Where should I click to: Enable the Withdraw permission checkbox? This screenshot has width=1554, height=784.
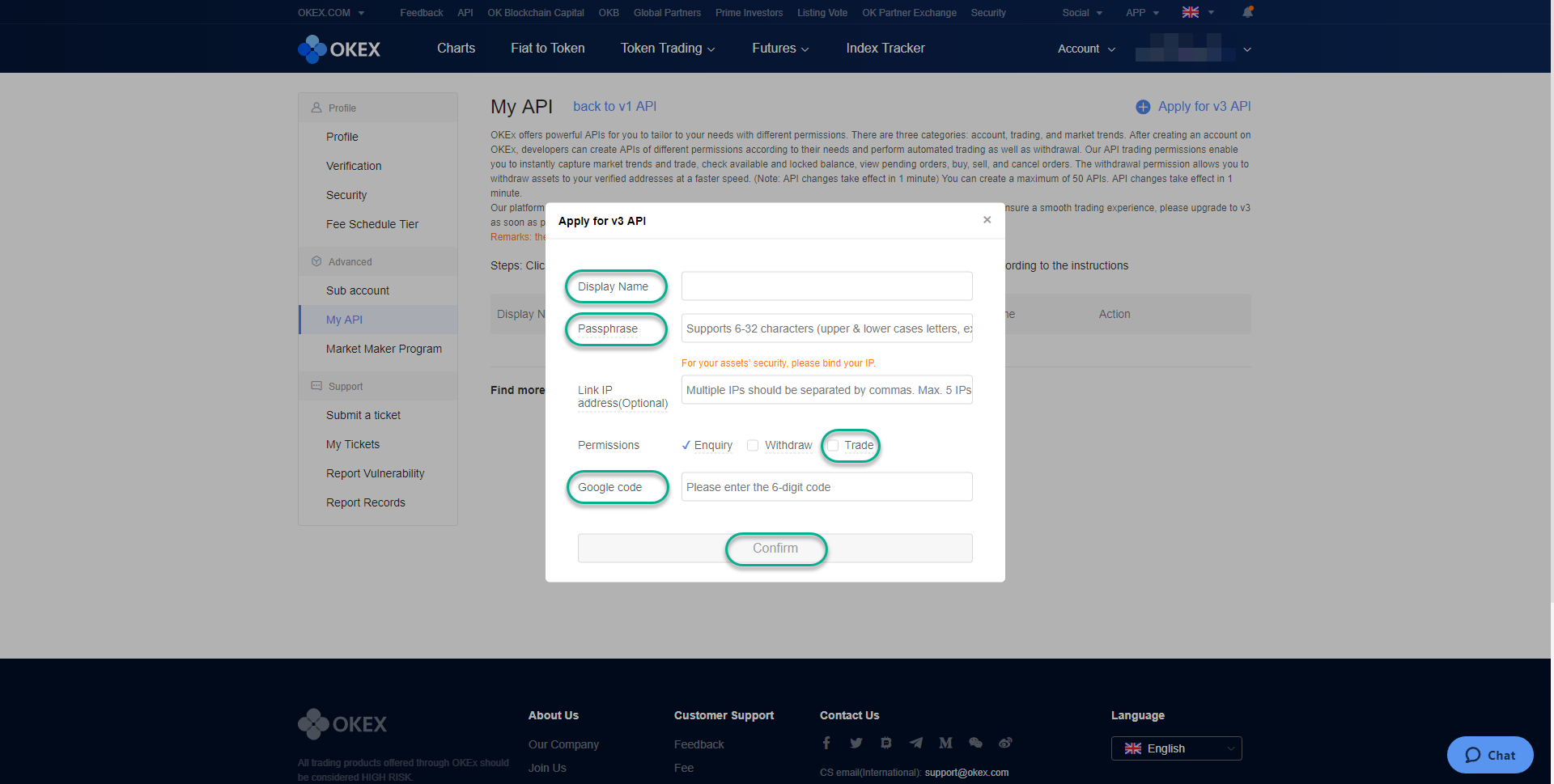tap(753, 445)
